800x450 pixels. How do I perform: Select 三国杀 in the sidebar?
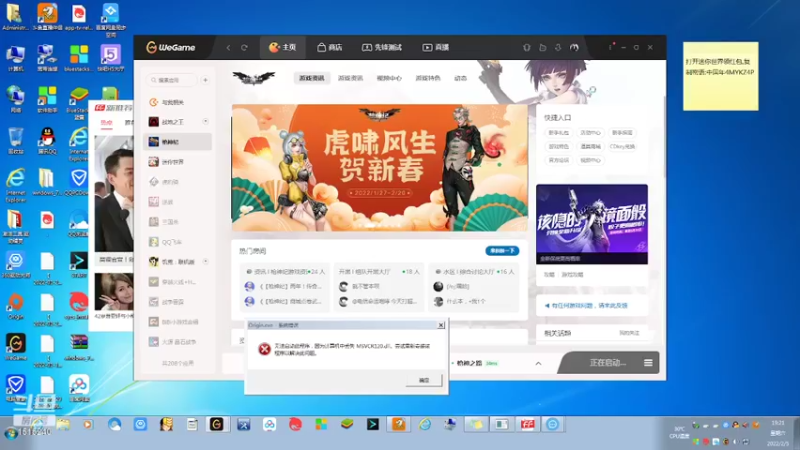click(177, 222)
